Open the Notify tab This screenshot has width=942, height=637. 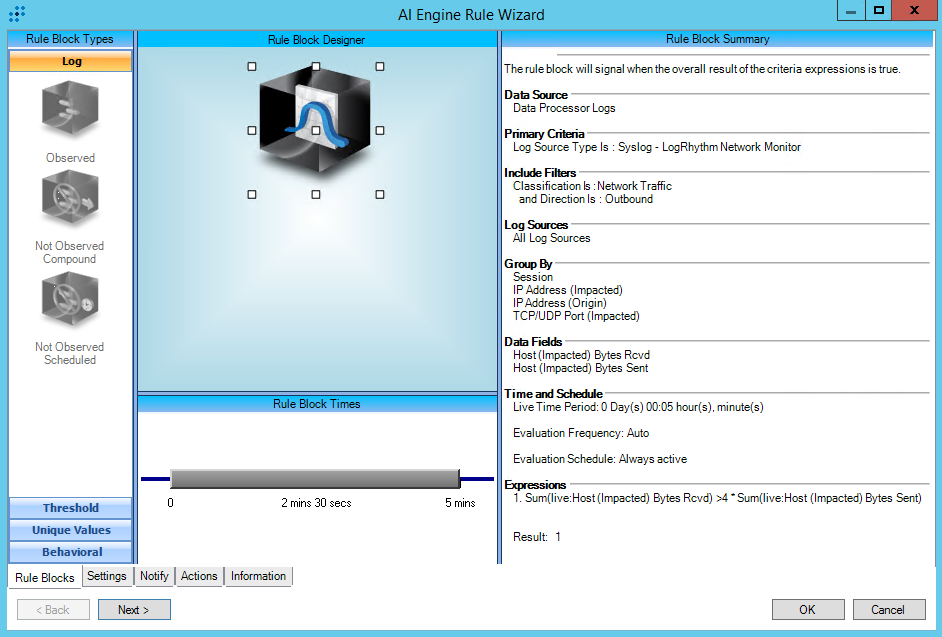154,576
